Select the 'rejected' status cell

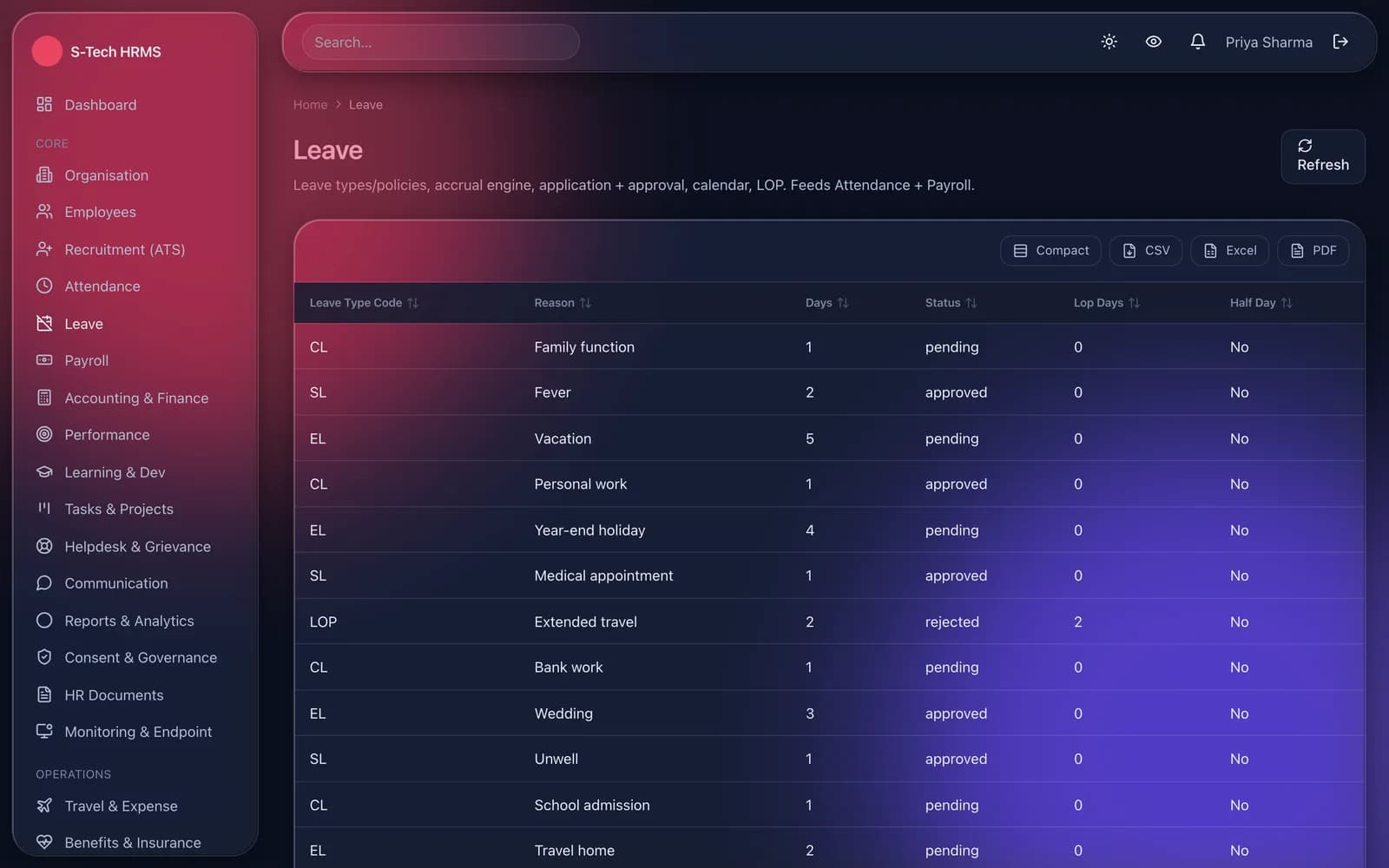click(x=951, y=621)
